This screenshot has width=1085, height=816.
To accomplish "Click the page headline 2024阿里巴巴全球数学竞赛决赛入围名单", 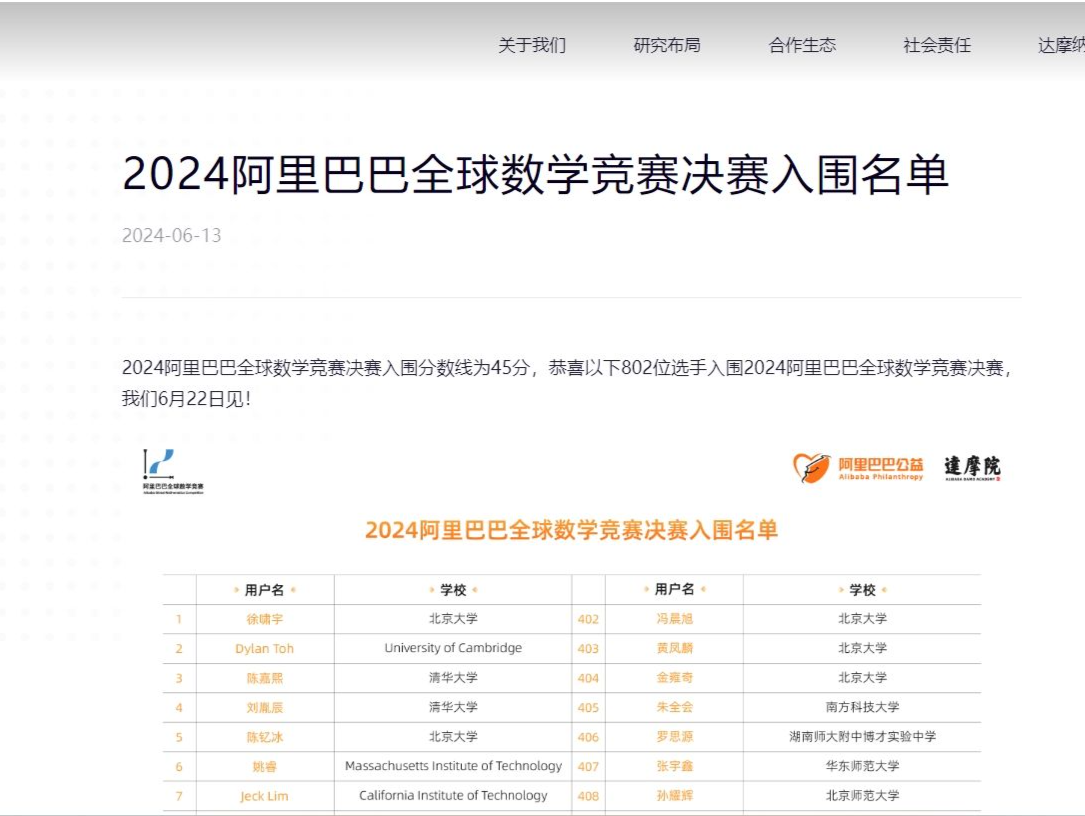I will (535, 174).
